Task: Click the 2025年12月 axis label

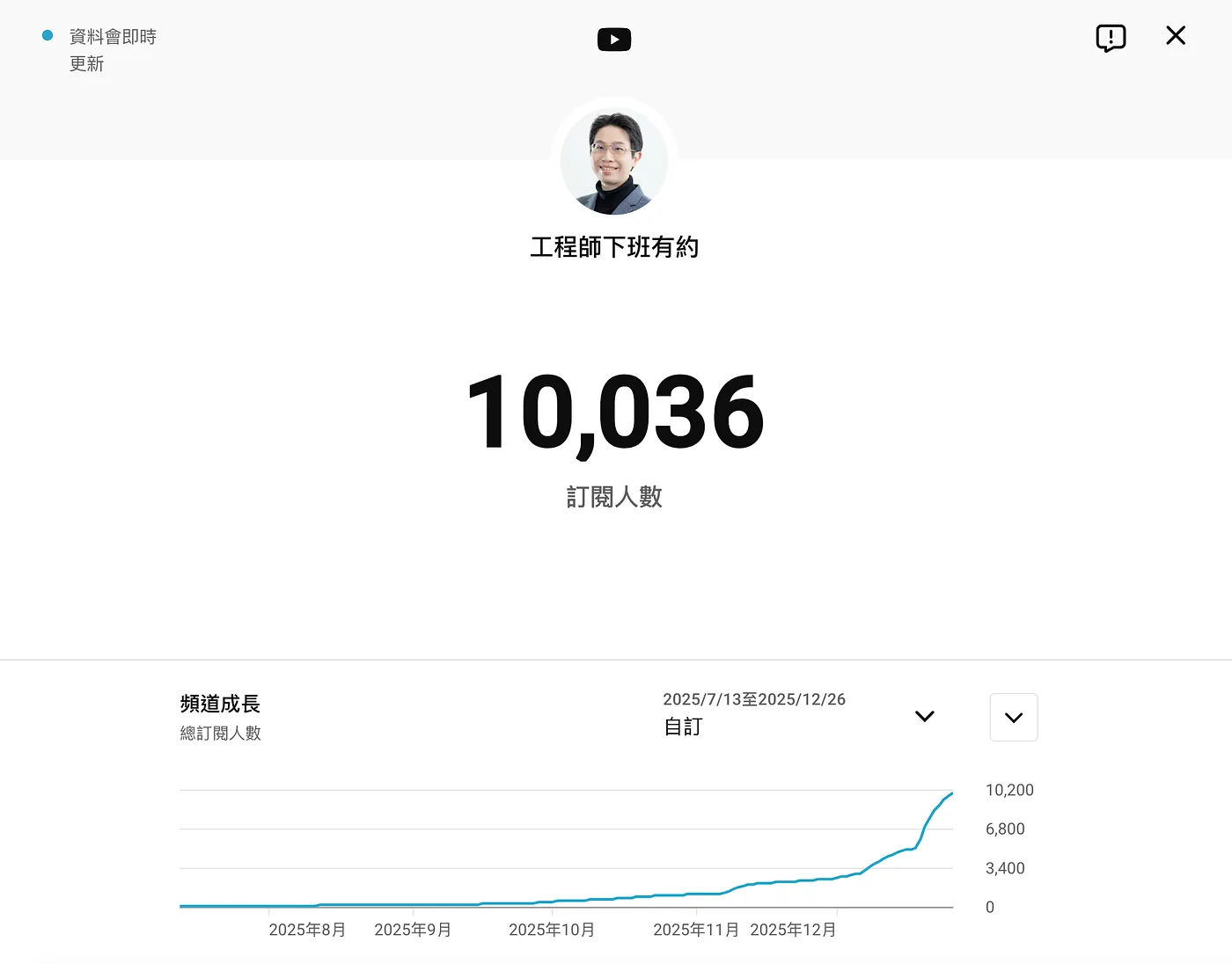Action: pos(793,930)
